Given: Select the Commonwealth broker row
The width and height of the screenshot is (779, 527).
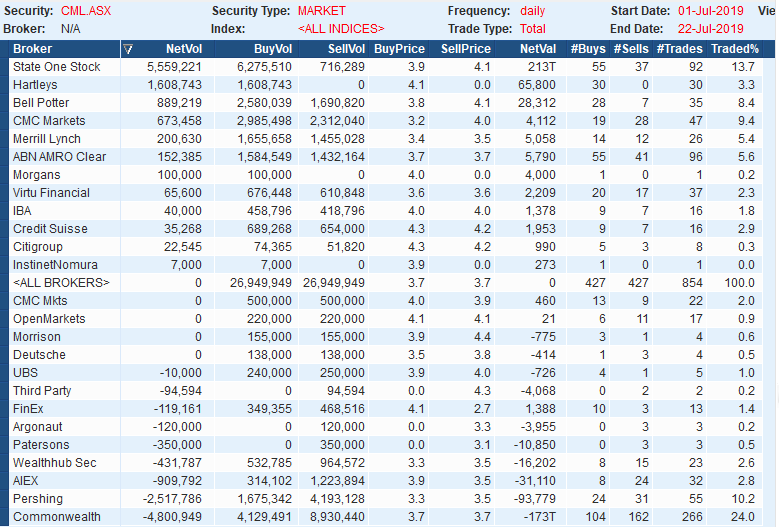Looking at the screenshot, I should pyautogui.click(x=386, y=517).
